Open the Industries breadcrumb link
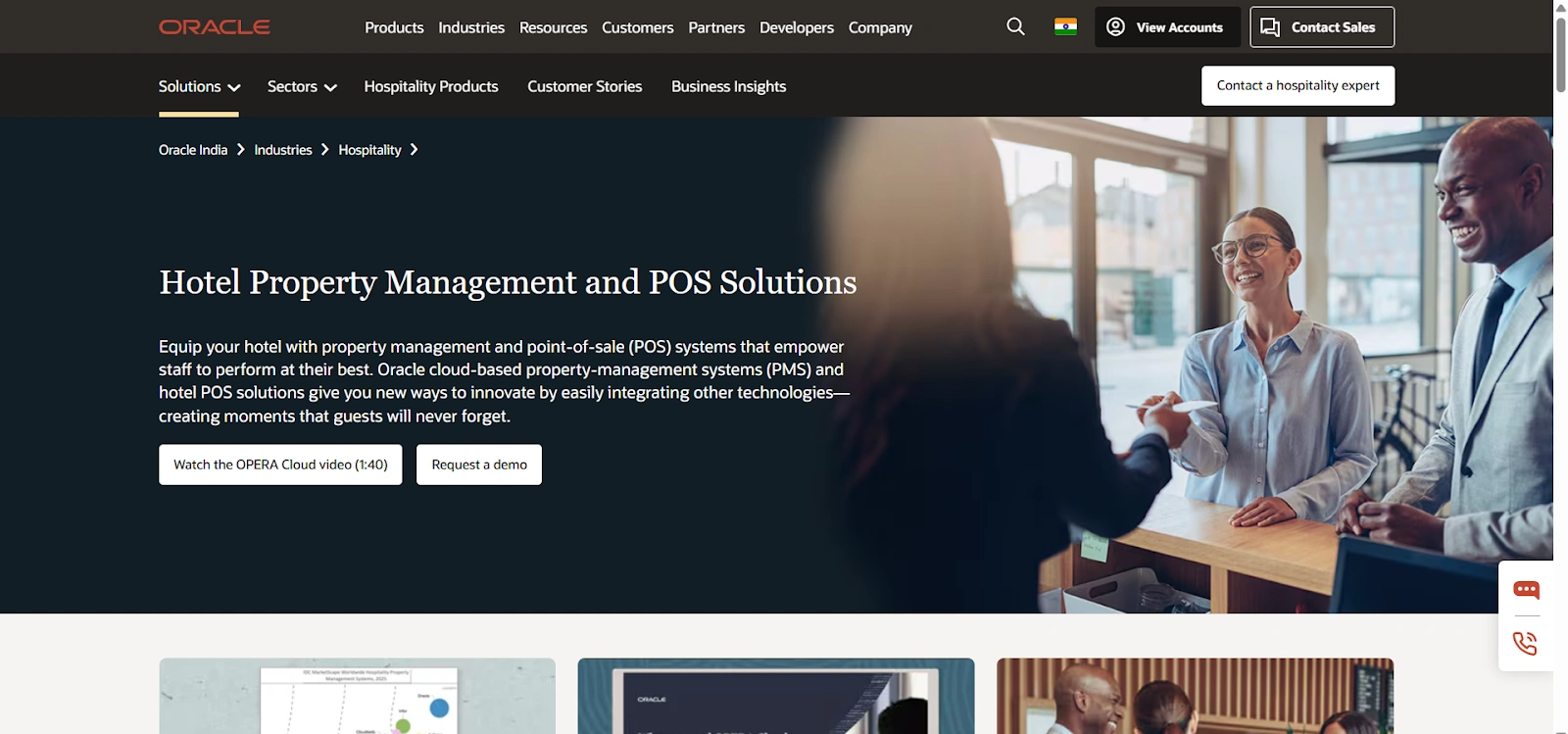This screenshot has width=1568, height=734. tap(283, 150)
